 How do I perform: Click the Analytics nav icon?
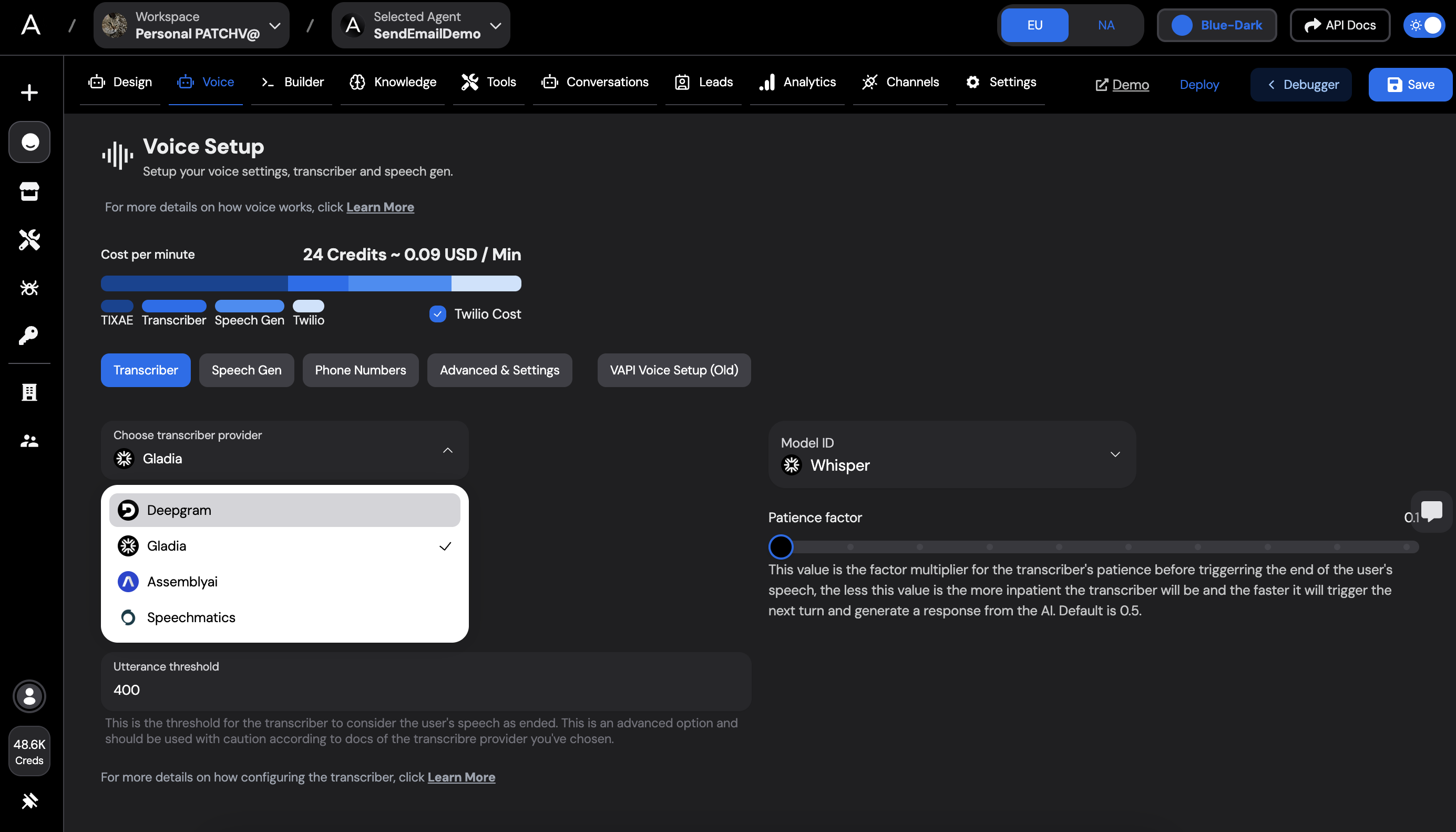(767, 81)
